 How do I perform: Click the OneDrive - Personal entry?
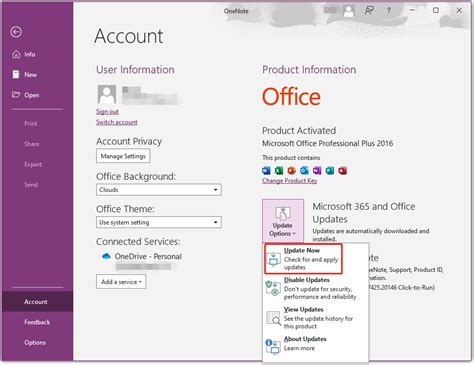pos(148,256)
